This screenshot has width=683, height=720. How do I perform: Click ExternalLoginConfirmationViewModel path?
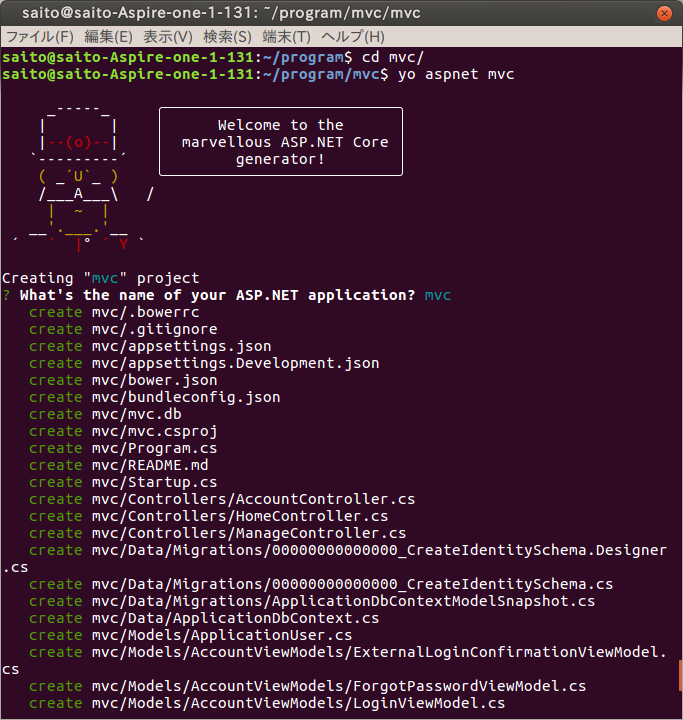pos(379,652)
